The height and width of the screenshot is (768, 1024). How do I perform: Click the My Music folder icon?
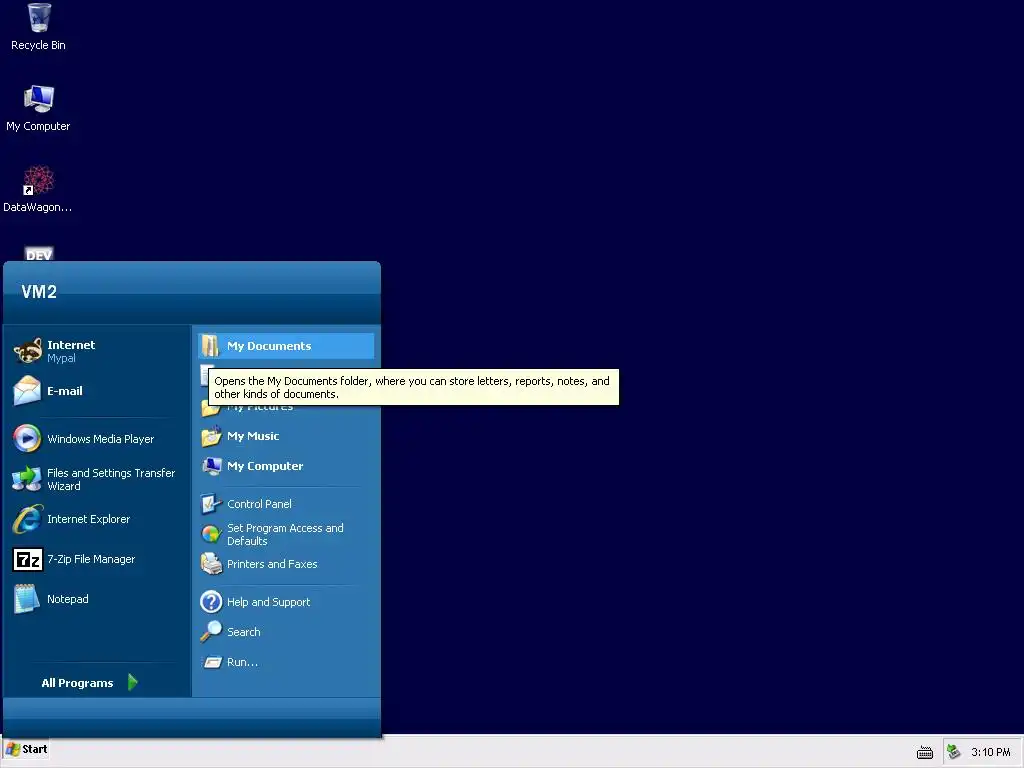coord(211,436)
